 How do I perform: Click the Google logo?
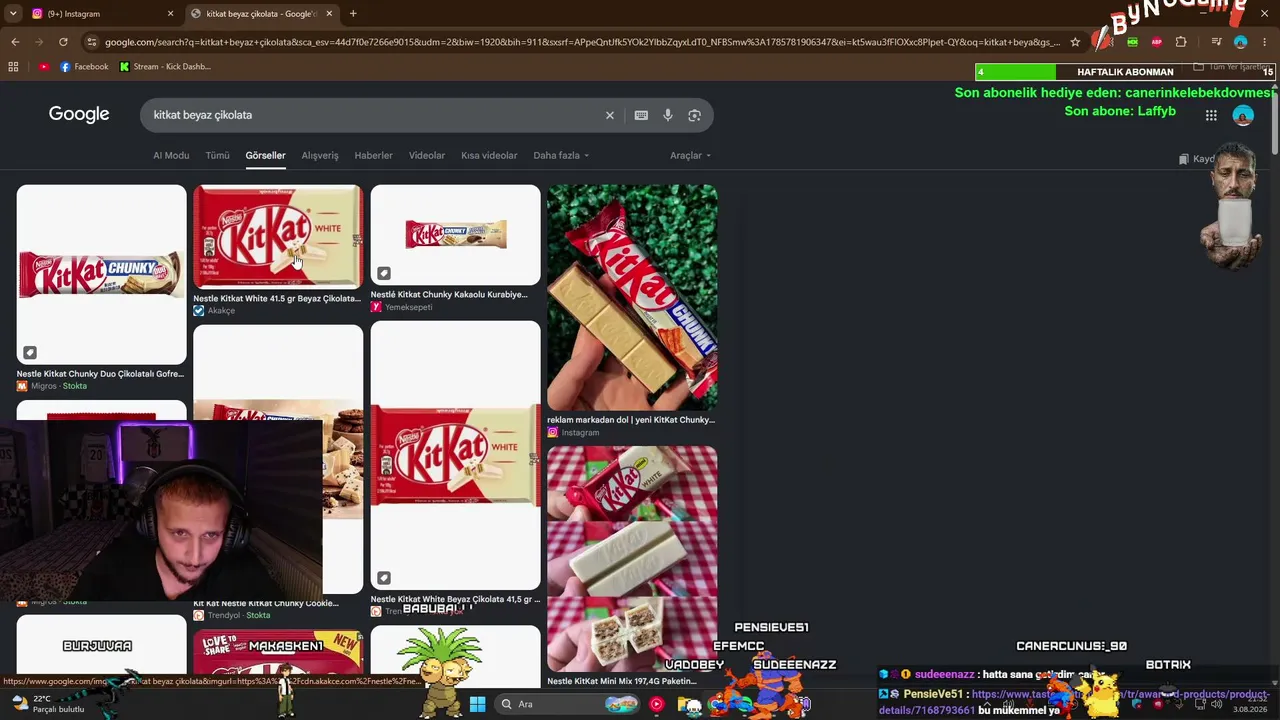(x=79, y=114)
